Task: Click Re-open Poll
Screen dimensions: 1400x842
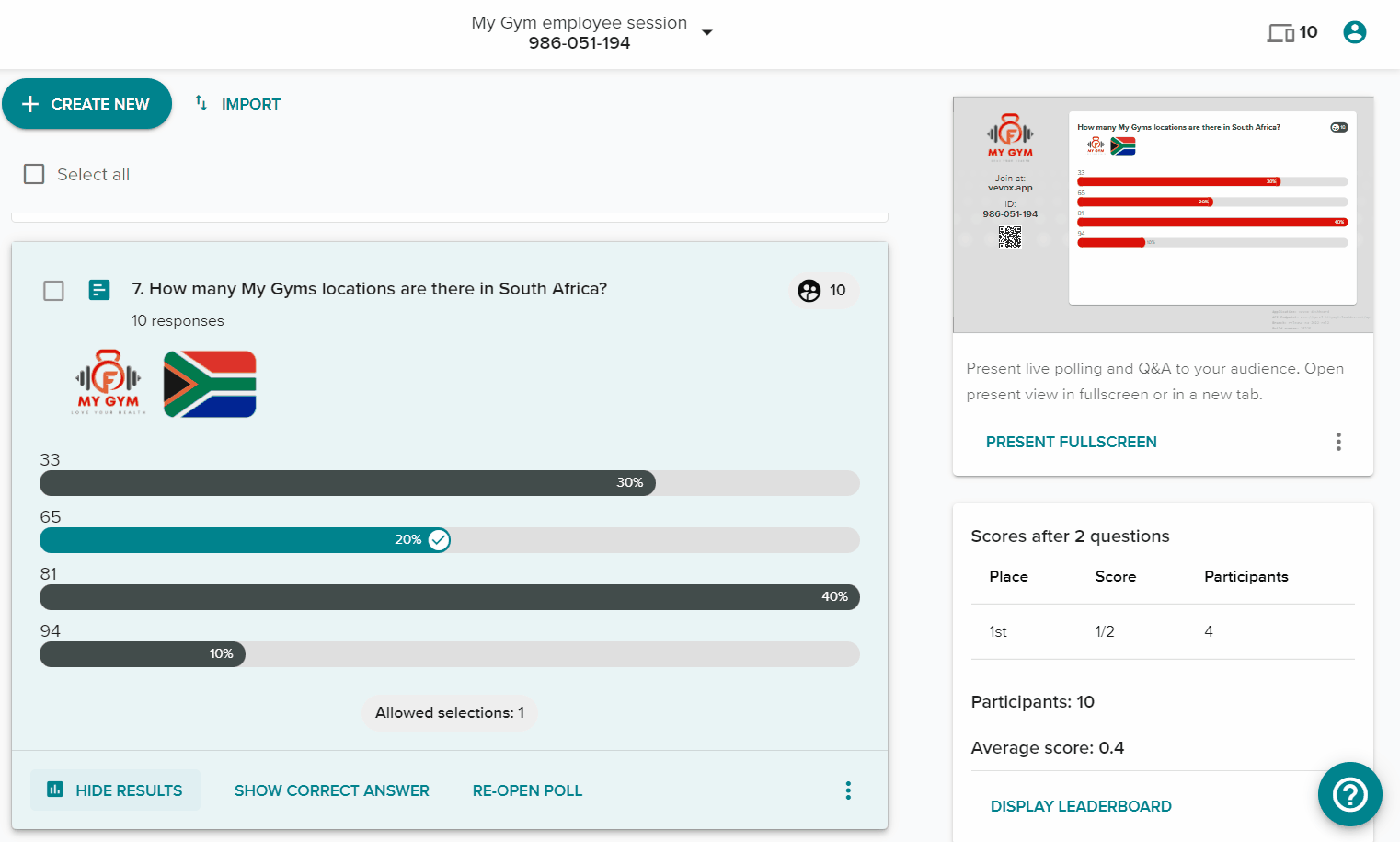Action: click(x=527, y=790)
